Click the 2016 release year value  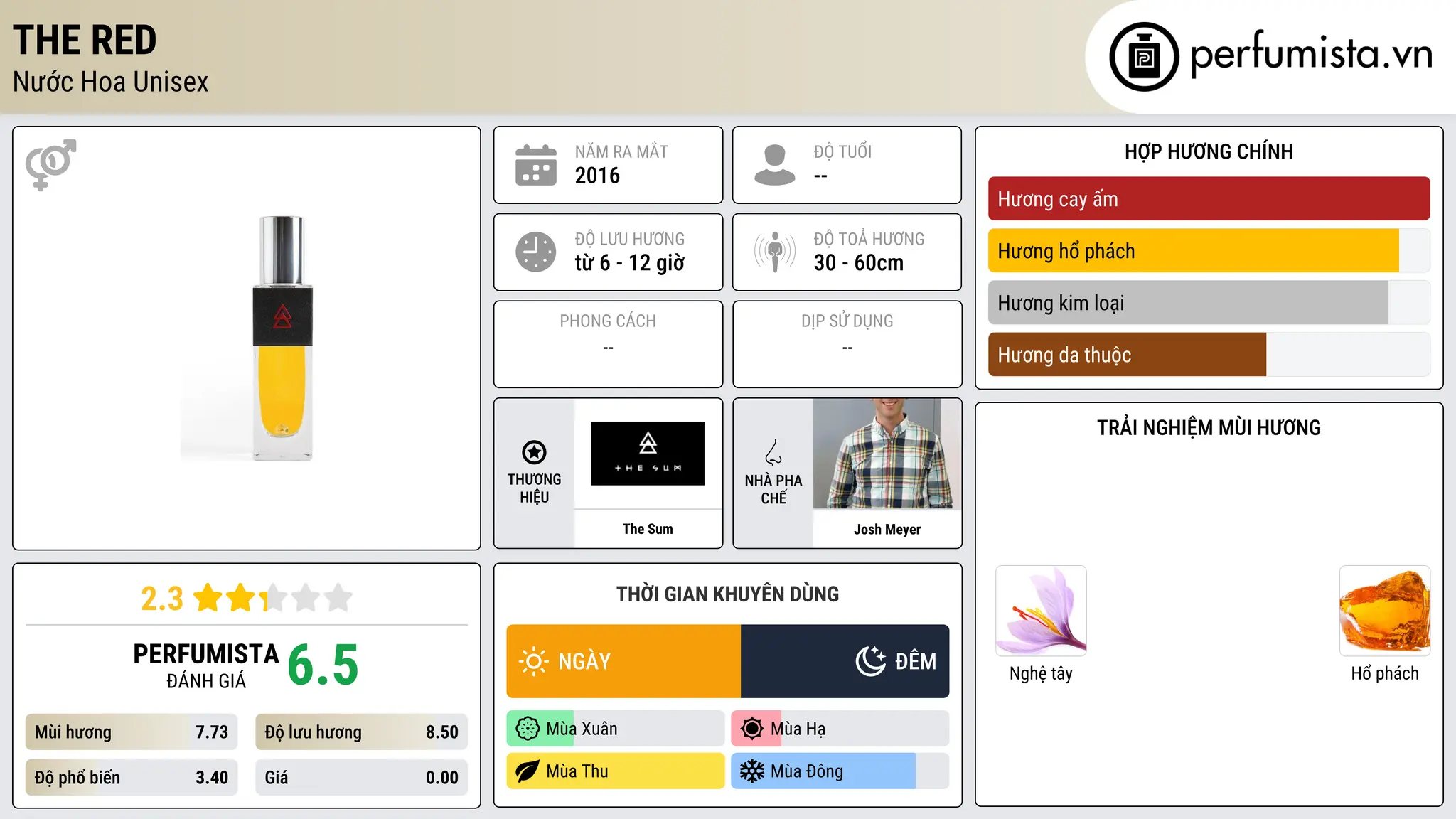[x=597, y=176]
